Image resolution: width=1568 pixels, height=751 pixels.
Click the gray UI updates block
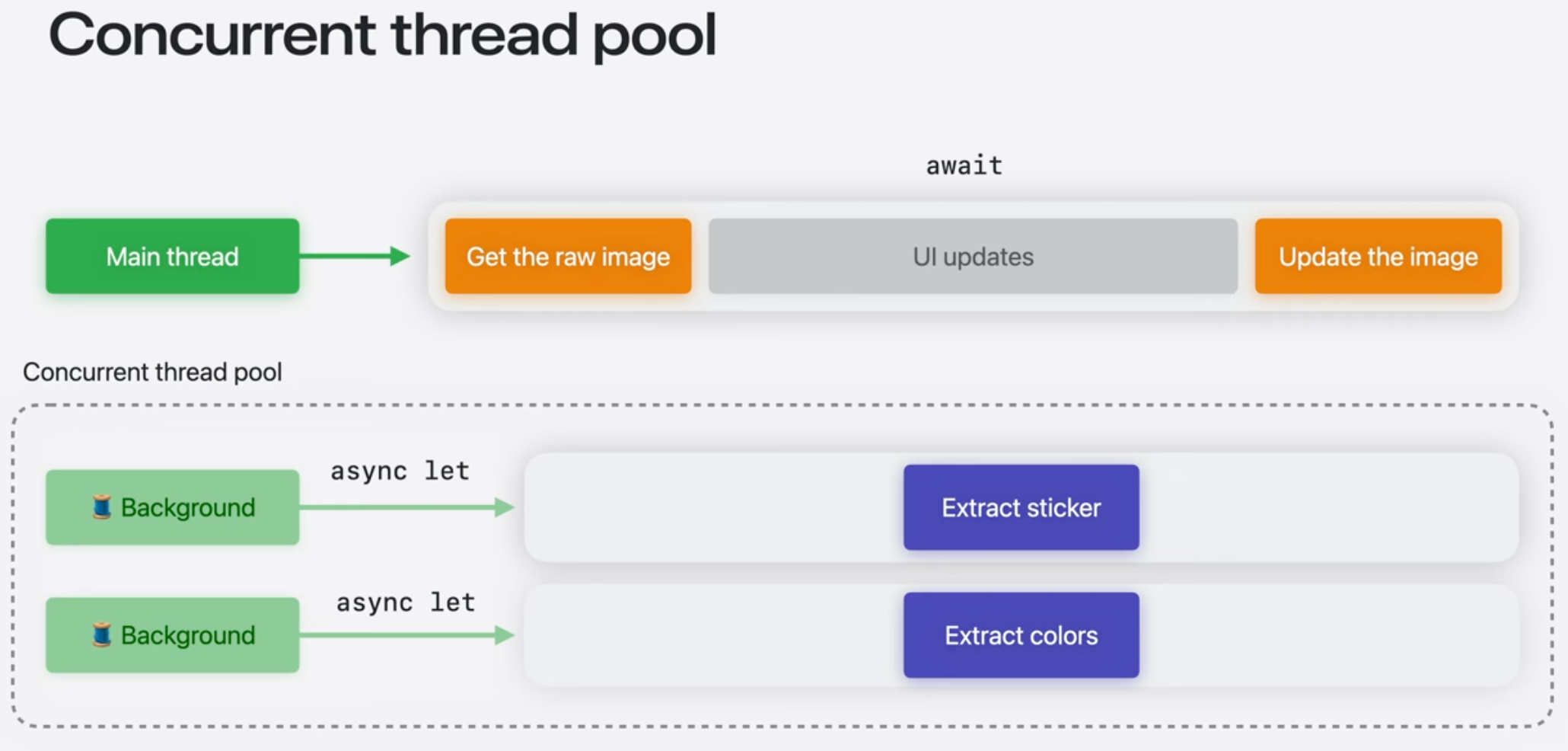click(x=973, y=256)
